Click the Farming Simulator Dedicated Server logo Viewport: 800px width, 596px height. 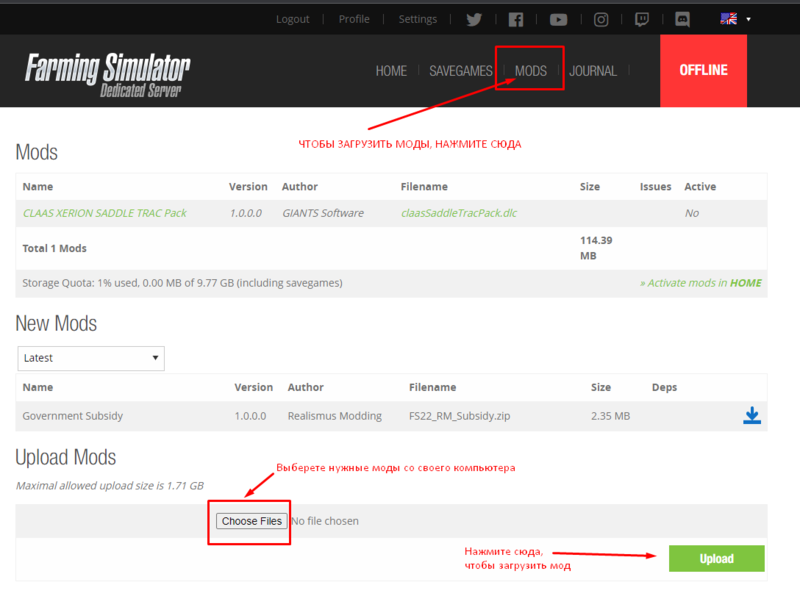108,74
